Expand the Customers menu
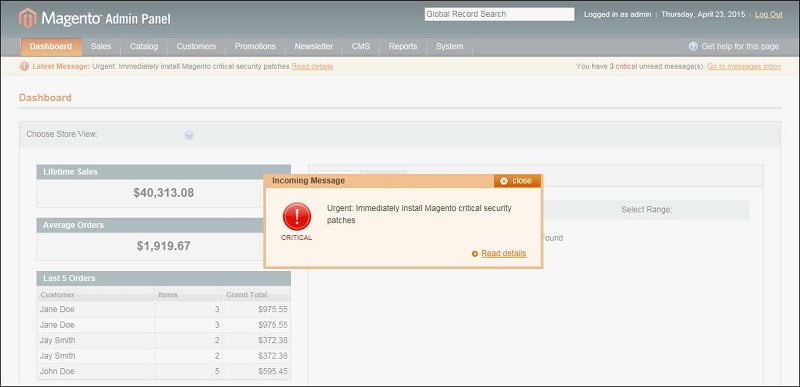800x387 pixels. pyautogui.click(x=196, y=46)
